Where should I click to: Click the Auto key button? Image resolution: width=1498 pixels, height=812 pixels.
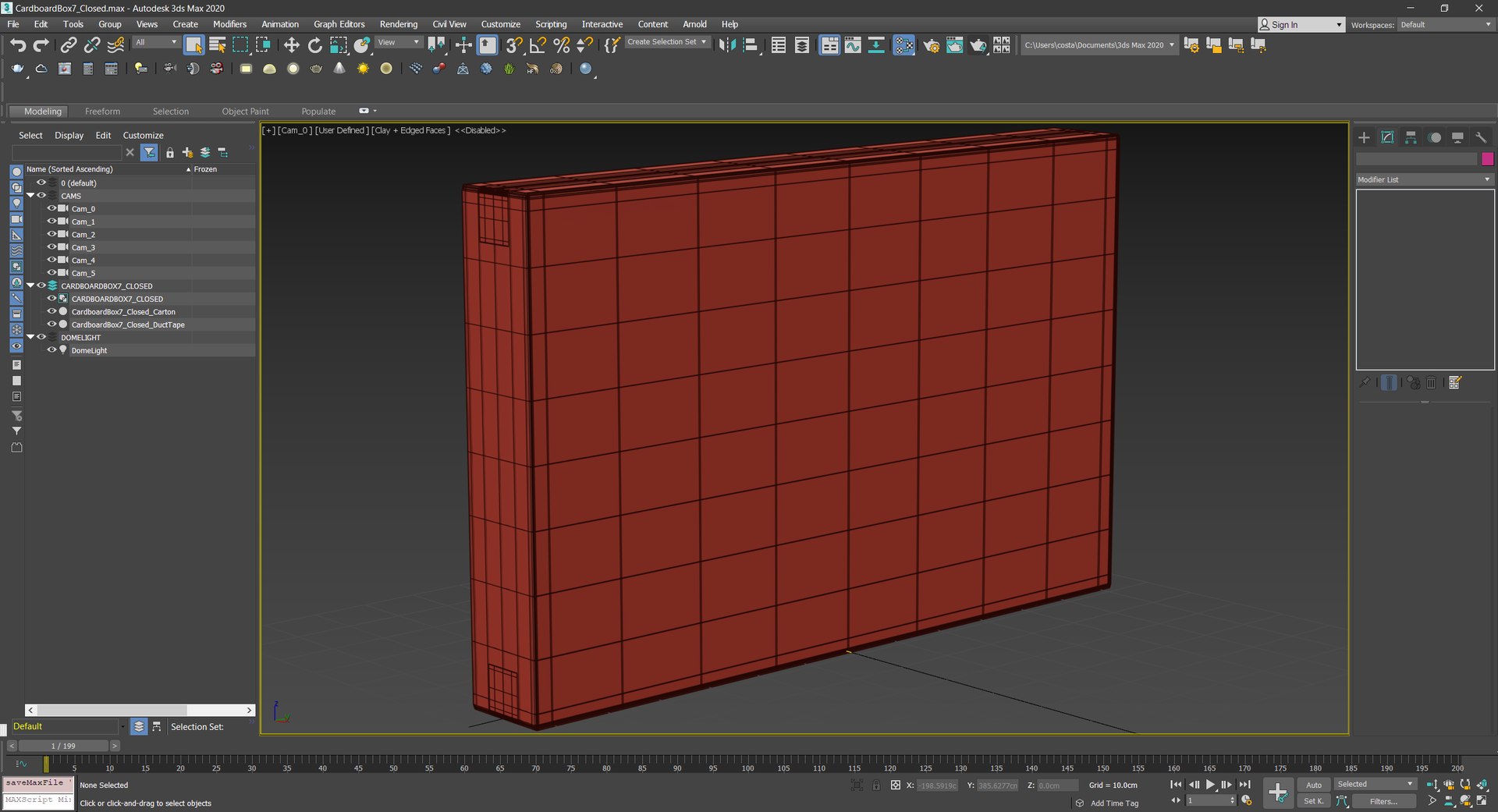point(1314,785)
